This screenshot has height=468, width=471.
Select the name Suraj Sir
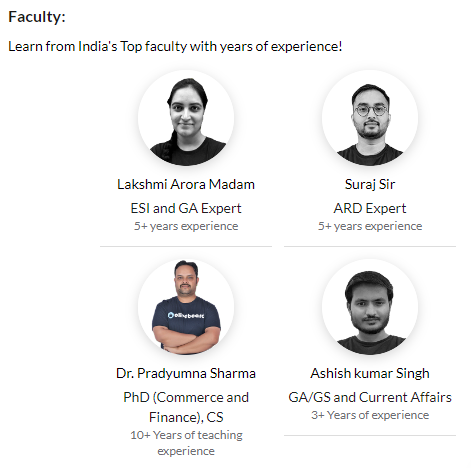coord(370,184)
